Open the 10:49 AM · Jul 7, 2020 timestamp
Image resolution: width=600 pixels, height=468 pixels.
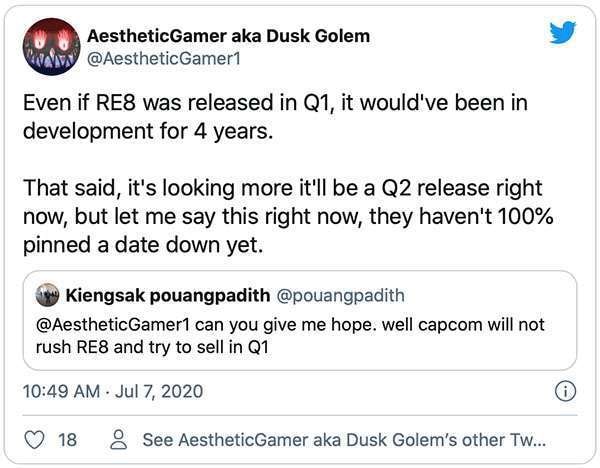tap(114, 391)
